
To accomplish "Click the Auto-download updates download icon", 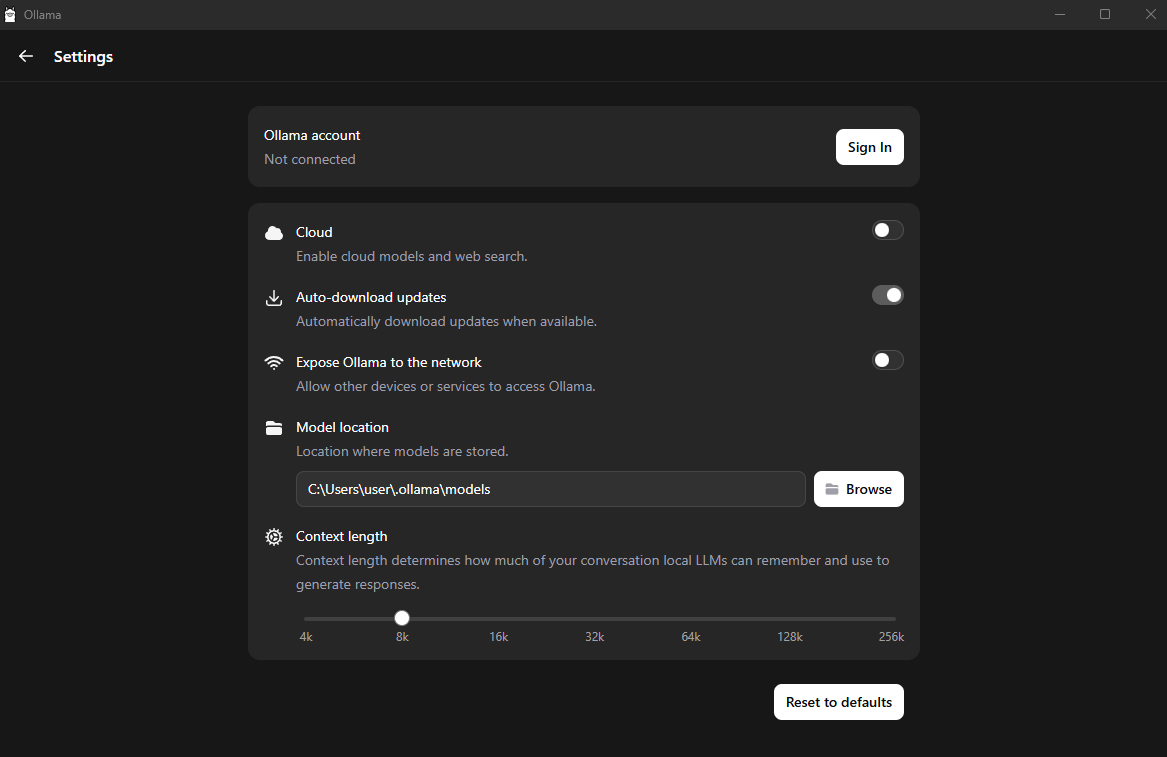I will pos(274,298).
